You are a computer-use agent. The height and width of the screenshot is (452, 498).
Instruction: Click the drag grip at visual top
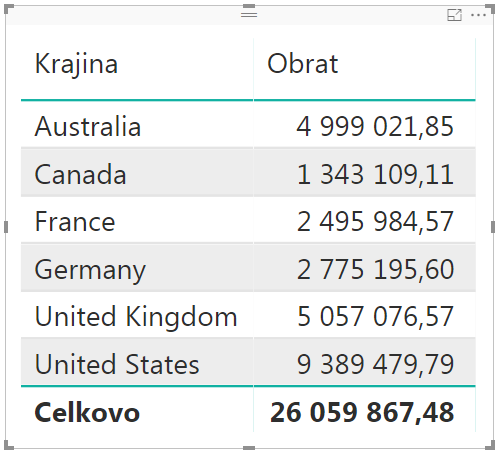point(249,15)
